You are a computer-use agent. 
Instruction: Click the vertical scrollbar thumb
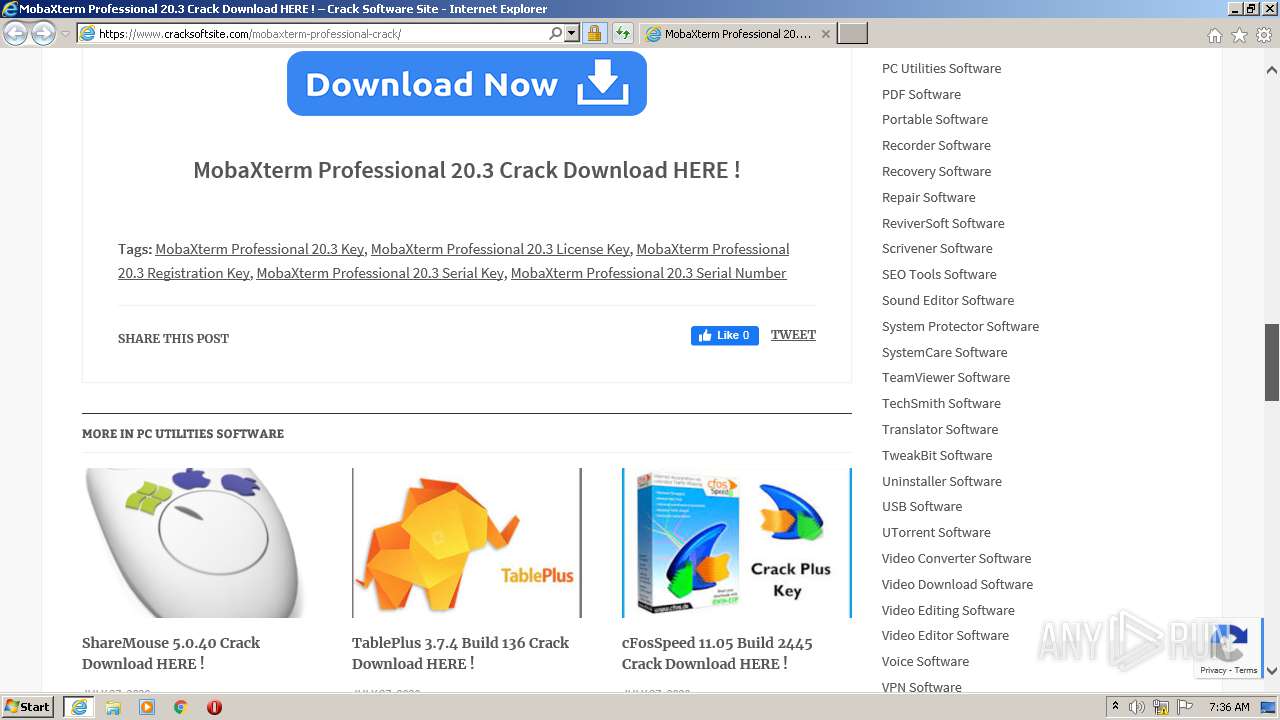click(x=1272, y=363)
